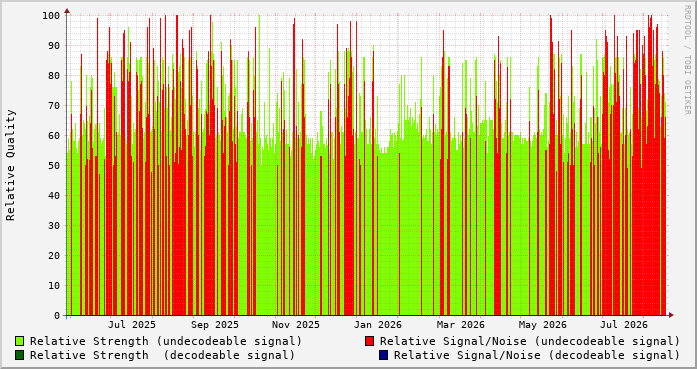The image size is (697, 369).
Task: Click the Sep 2025 x-axis label
Action: pos(215,325)
